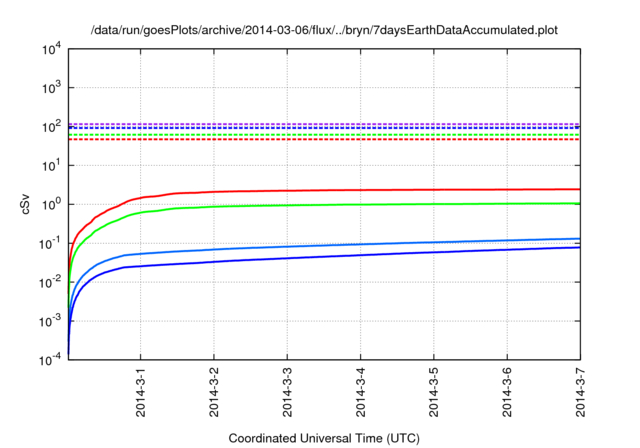Click the cSv y-axis label

pos(25,204)
